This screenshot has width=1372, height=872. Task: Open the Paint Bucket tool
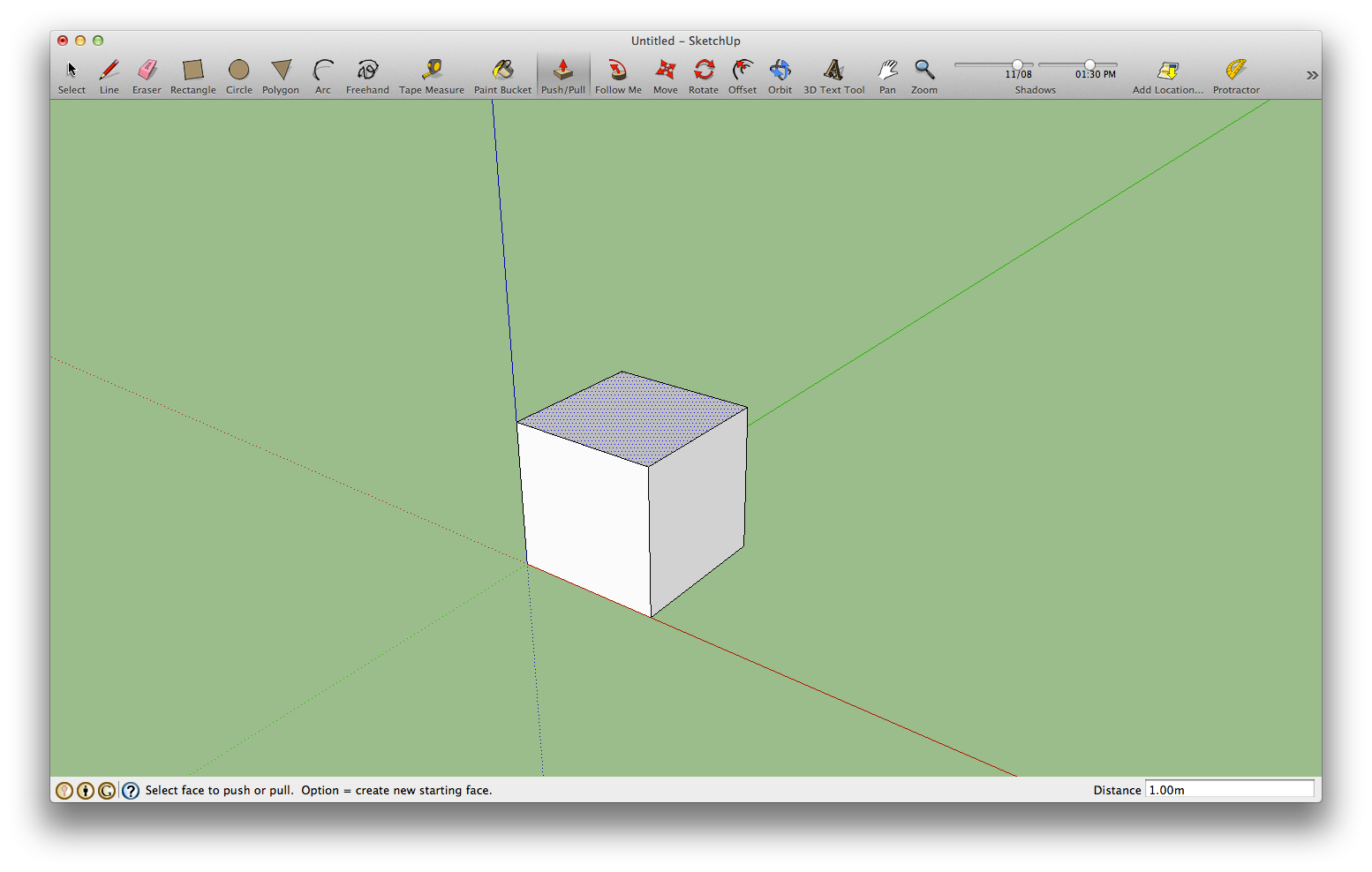click(x=502, y=71)
